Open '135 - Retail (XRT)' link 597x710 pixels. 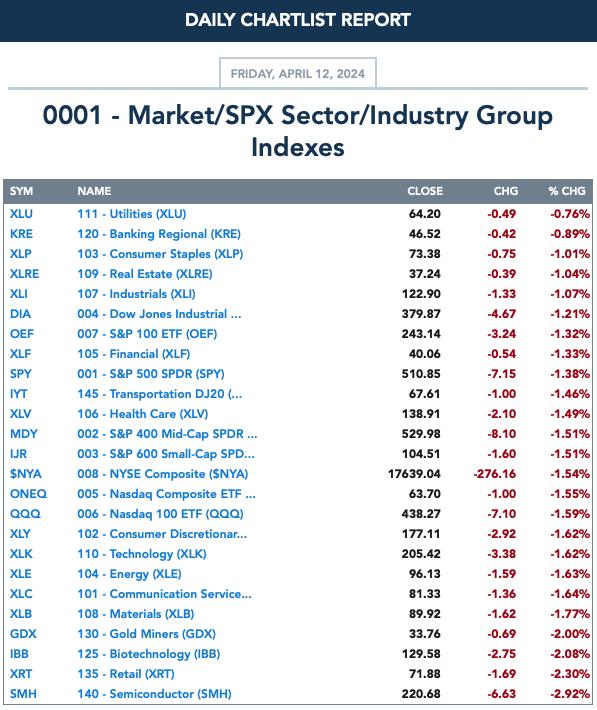(126, 674)
